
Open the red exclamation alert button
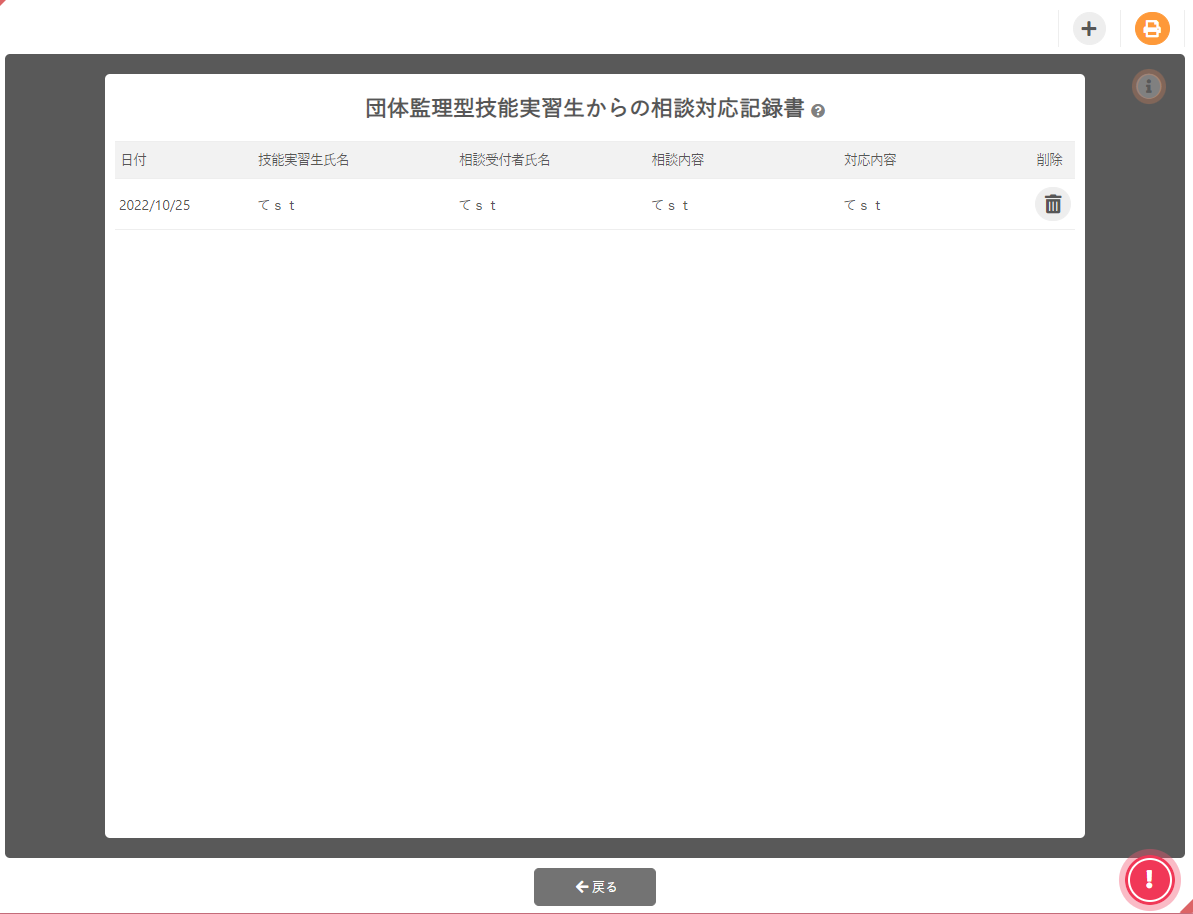pos(1149,879)
